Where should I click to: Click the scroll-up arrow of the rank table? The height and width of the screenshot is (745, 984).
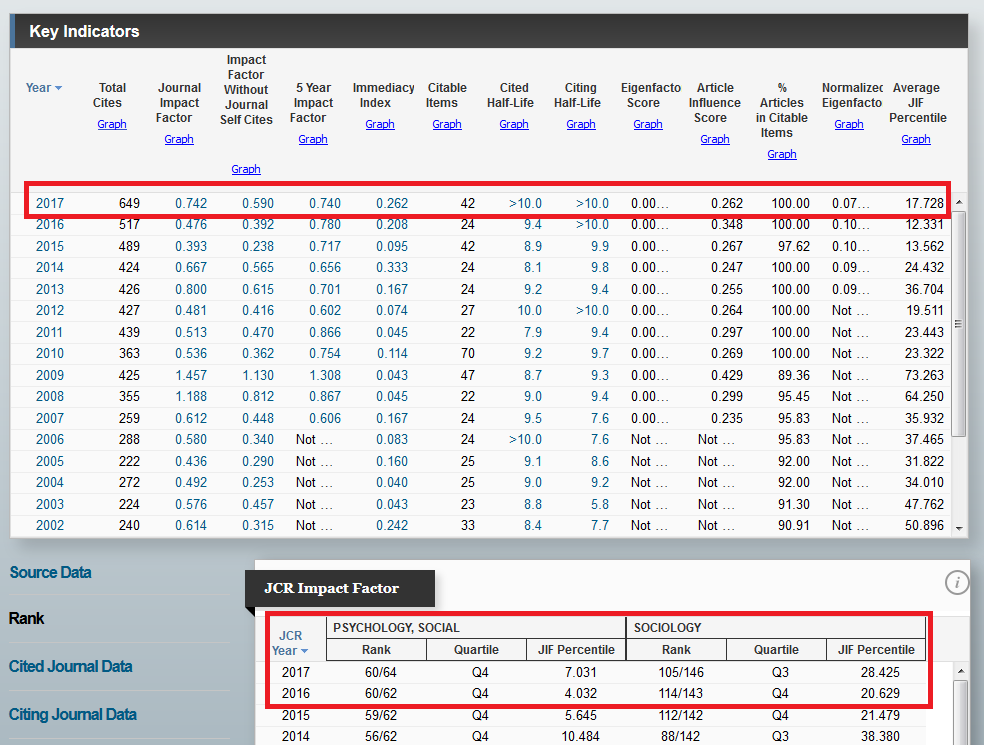(x=960, y=672)
